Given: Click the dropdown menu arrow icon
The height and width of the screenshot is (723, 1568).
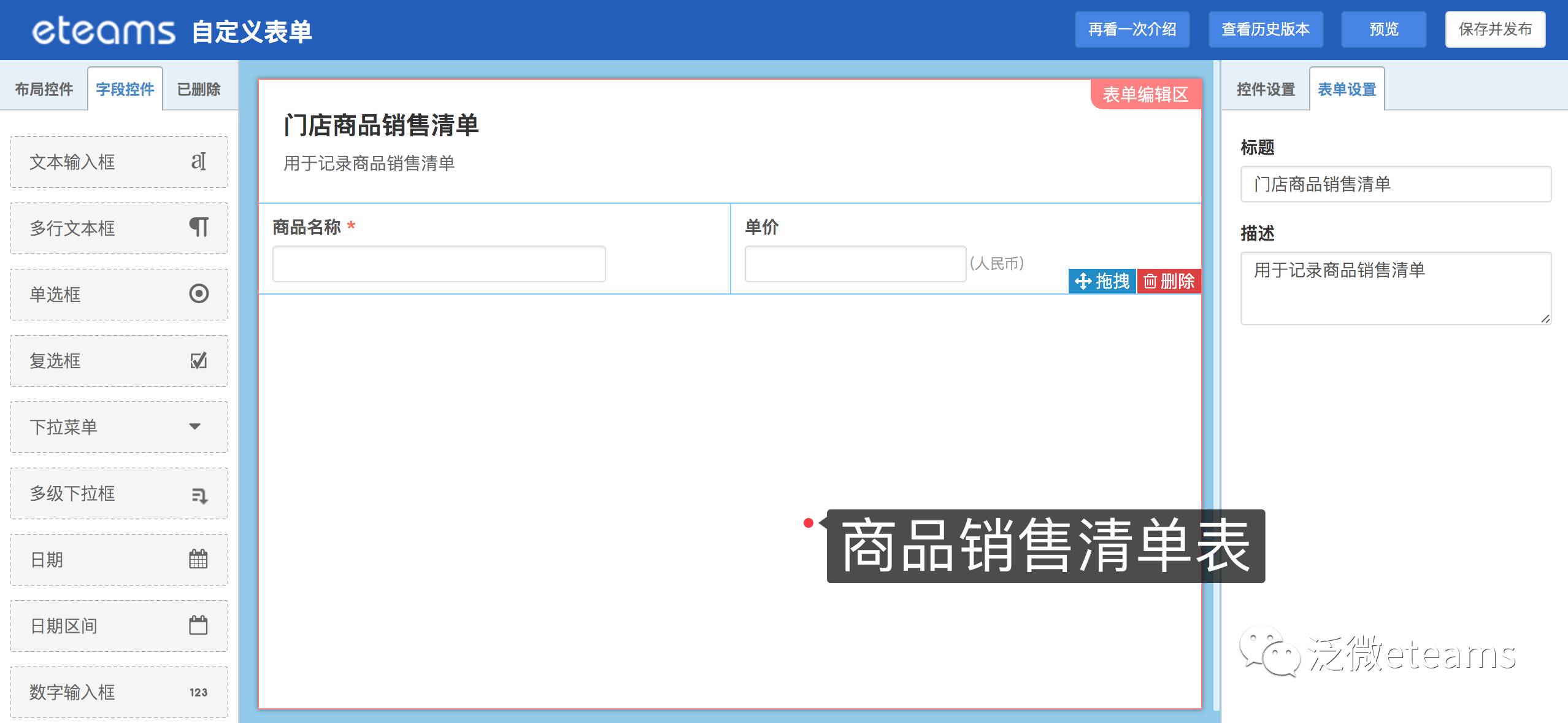Looking at the screenshot, I should 195,427.
